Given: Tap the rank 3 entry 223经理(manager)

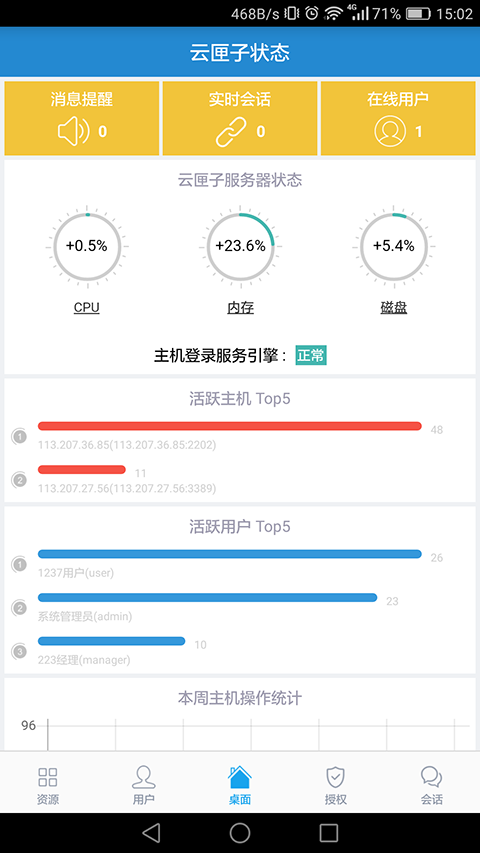Looking at the screenshot, I should (x=84, y=660).
